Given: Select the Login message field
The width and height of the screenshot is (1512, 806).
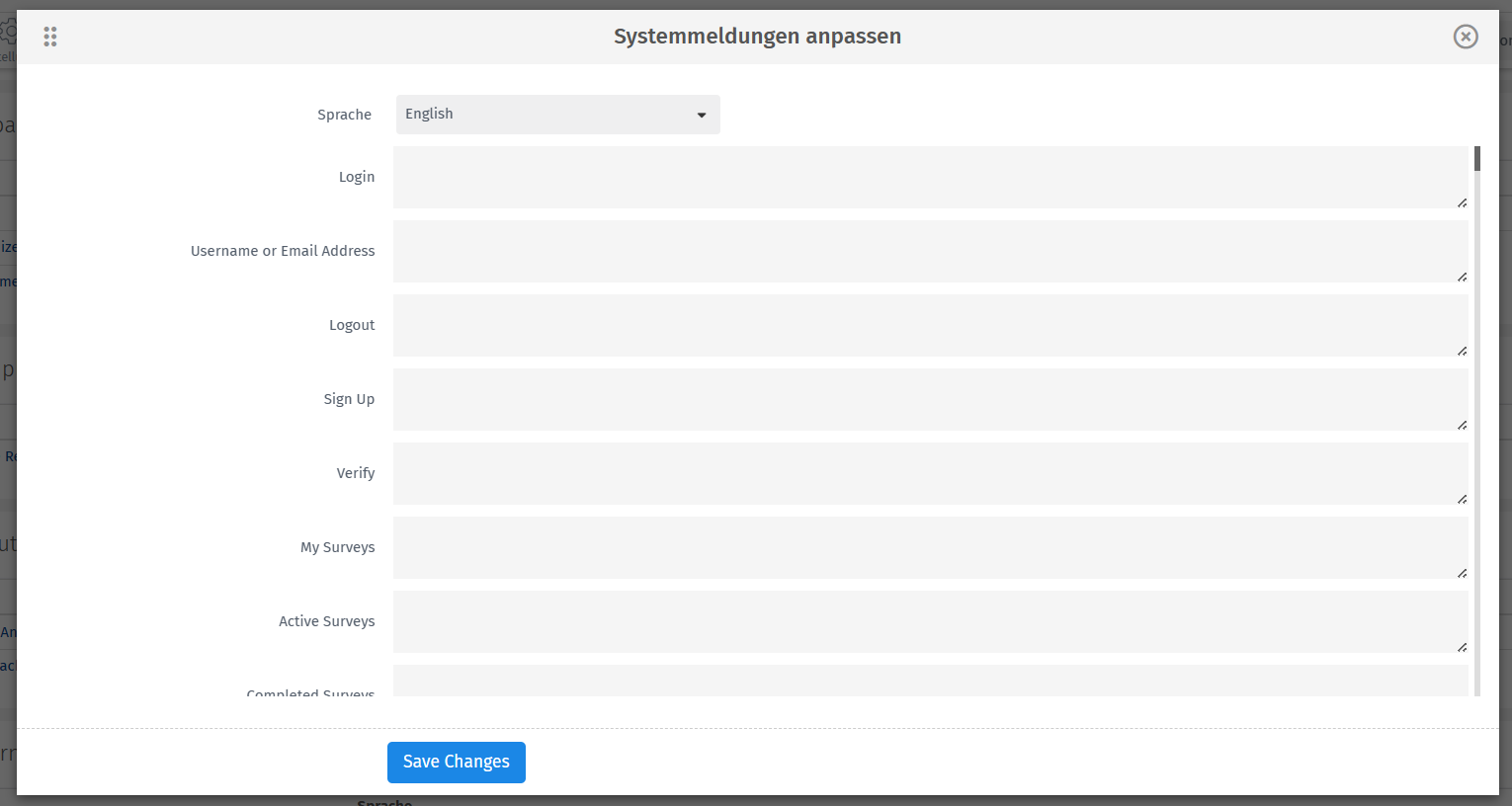Looking at the screenshot, I should tap(929, 177).
